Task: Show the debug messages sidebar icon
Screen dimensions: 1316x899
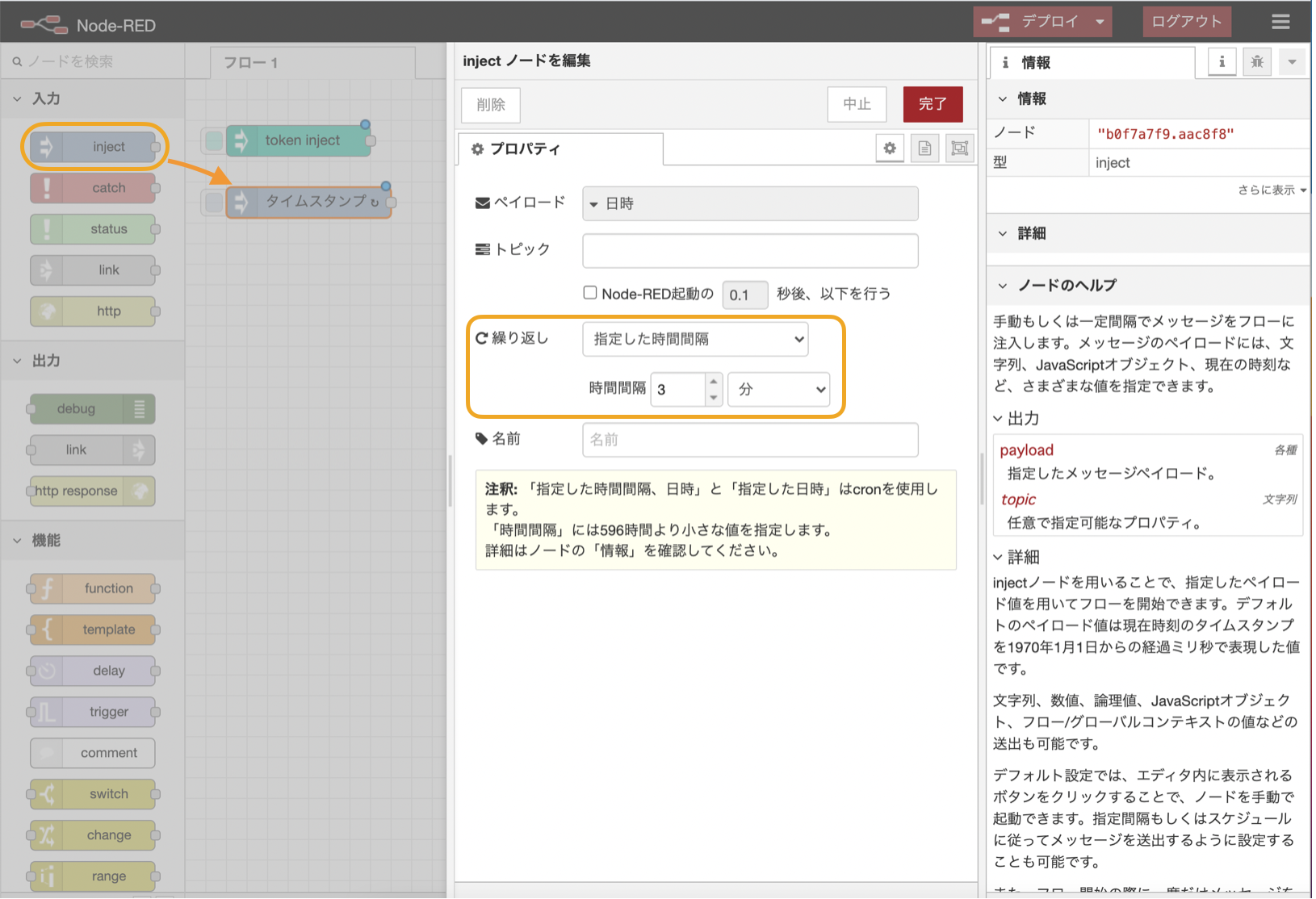Action: pos(1257,62)
